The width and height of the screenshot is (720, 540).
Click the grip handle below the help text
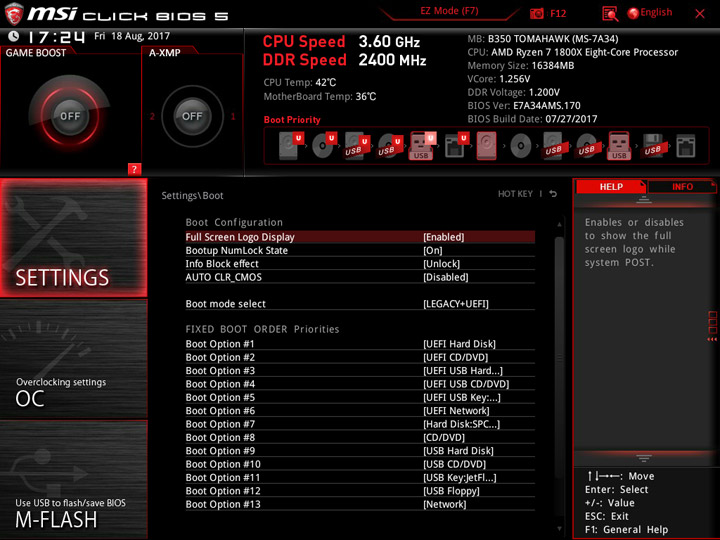(x=644, y=458)
